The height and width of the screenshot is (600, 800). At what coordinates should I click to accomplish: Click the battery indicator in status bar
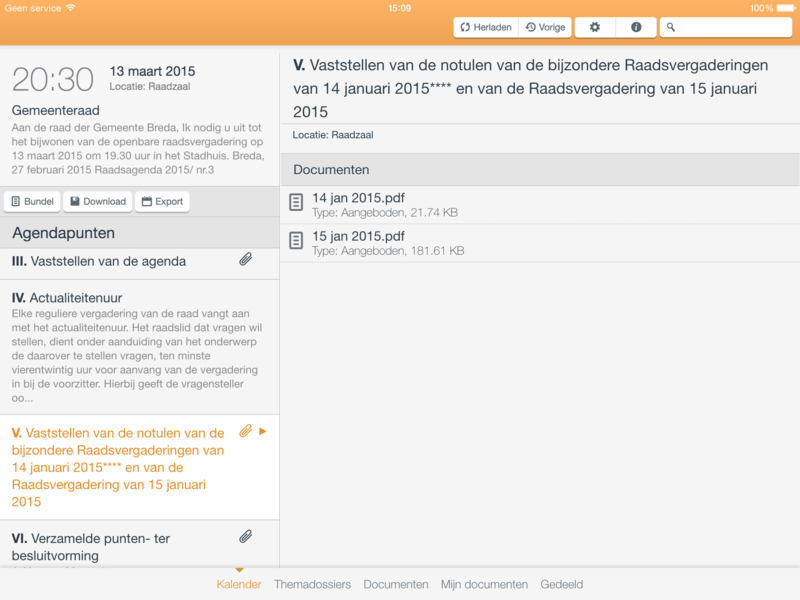coord(786,8)
